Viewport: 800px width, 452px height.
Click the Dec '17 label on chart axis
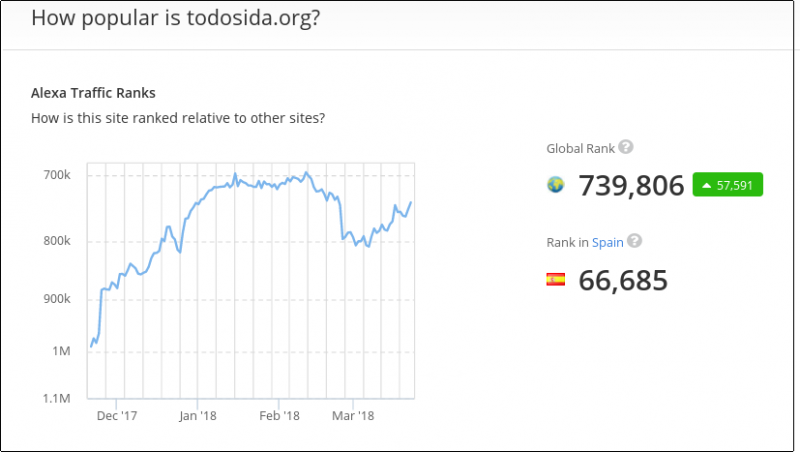click(x=117, y=415)
